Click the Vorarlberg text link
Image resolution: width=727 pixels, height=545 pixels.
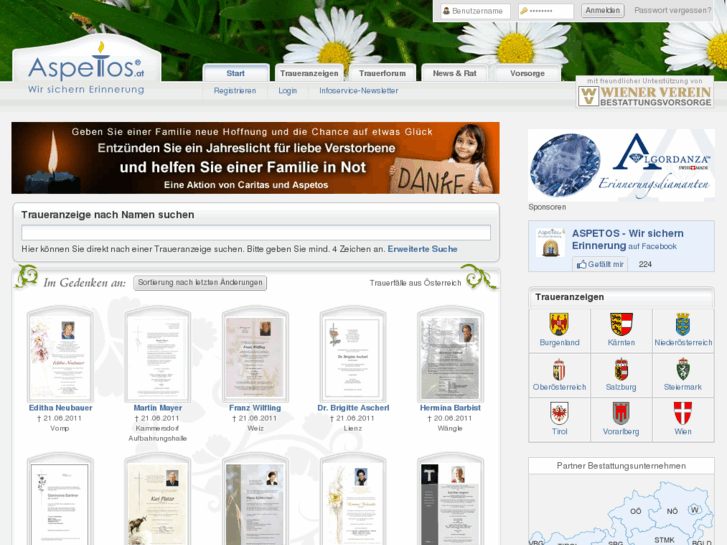tap(621, 432)
